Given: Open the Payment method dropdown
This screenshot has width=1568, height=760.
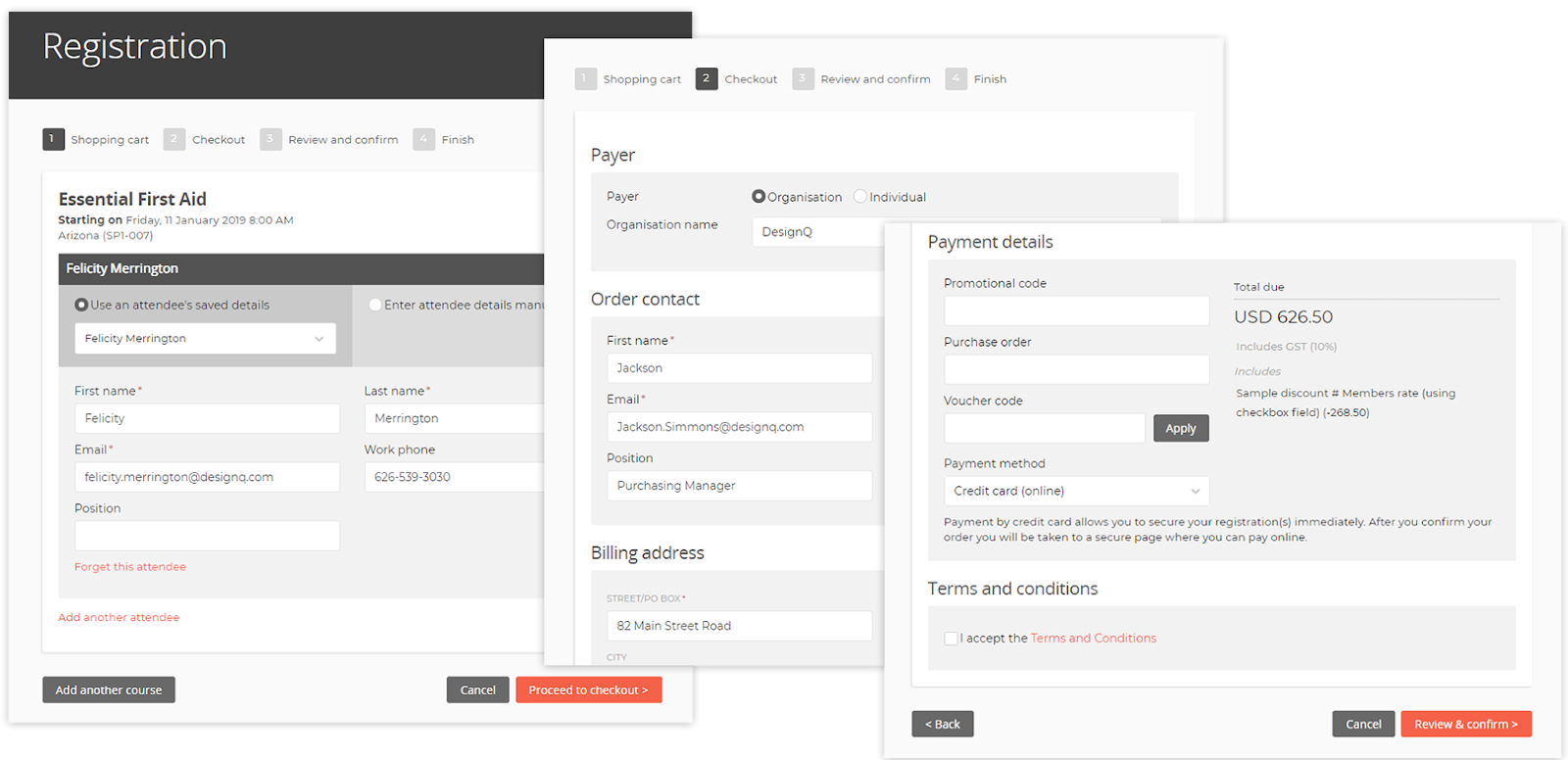Looking at the screenshot, I should click(1076, 491).
